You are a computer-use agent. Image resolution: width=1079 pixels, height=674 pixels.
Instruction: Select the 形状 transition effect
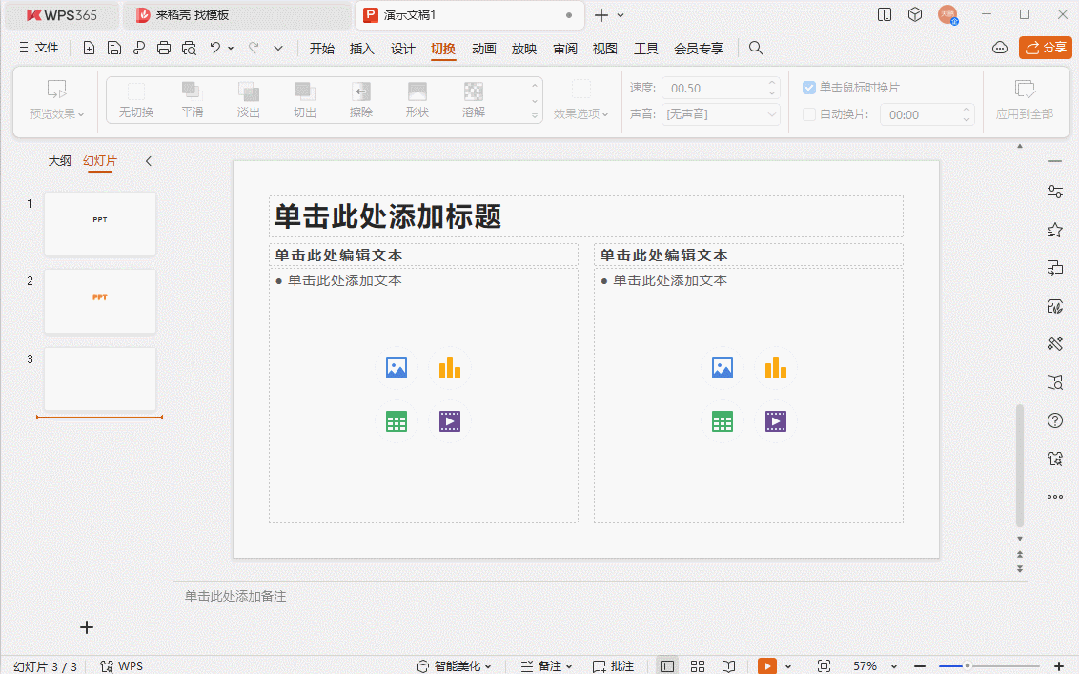tap(418, 99)
